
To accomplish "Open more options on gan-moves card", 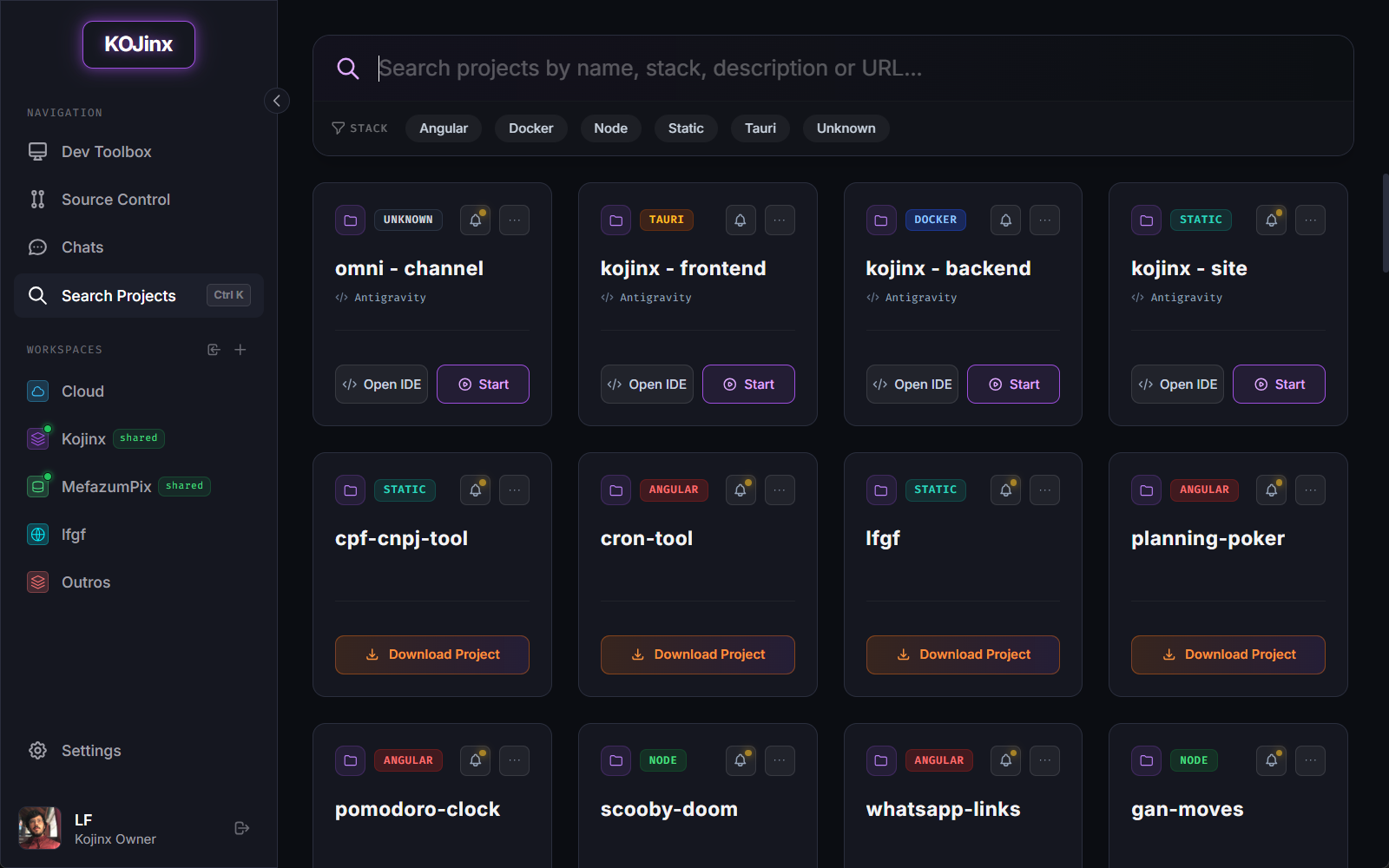I will [1311, 761].
